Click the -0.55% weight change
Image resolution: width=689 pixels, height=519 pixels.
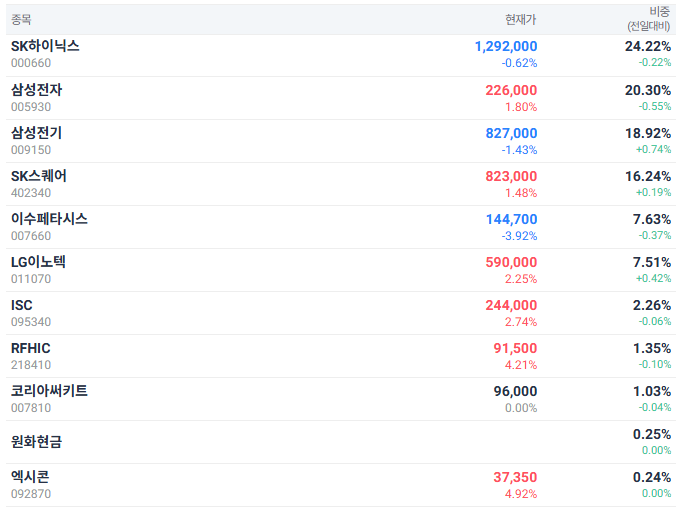(x=655, y=106)
